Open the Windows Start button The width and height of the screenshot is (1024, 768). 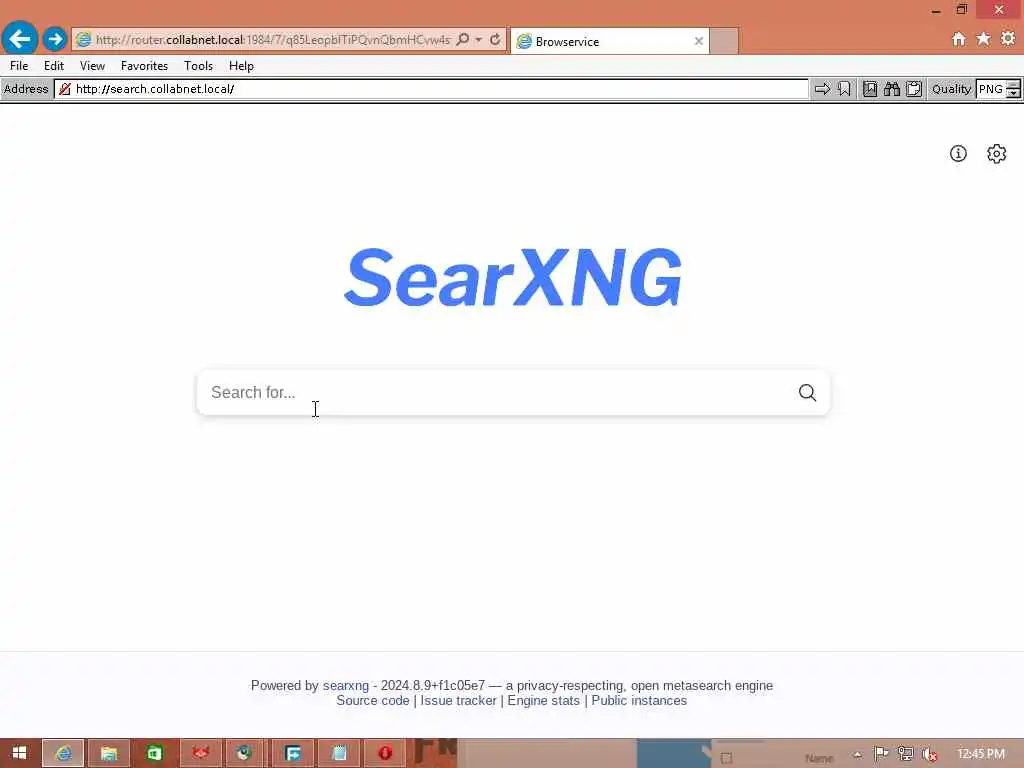(20, 753)
